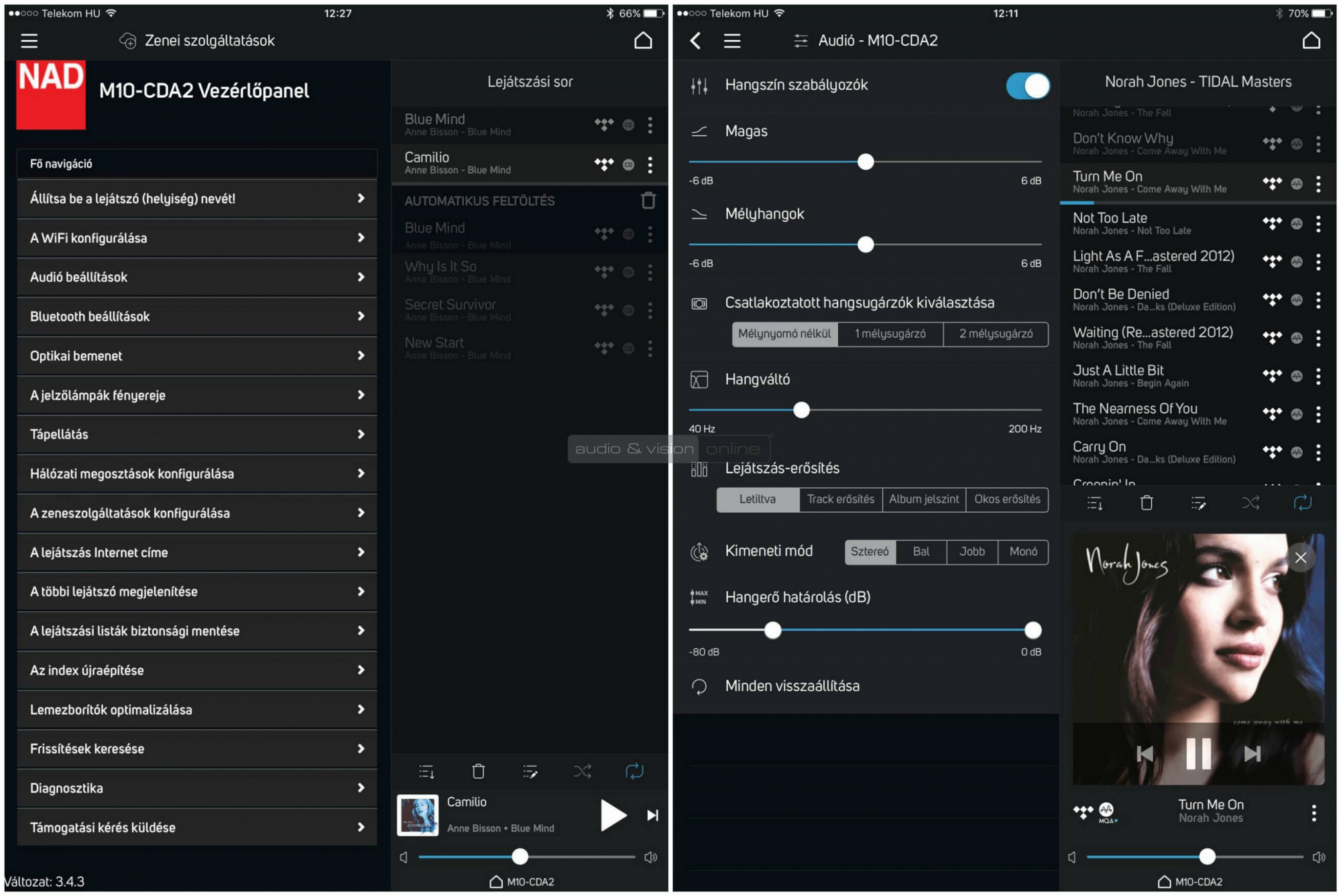Open options menu for Camilio track

point(650,164)
